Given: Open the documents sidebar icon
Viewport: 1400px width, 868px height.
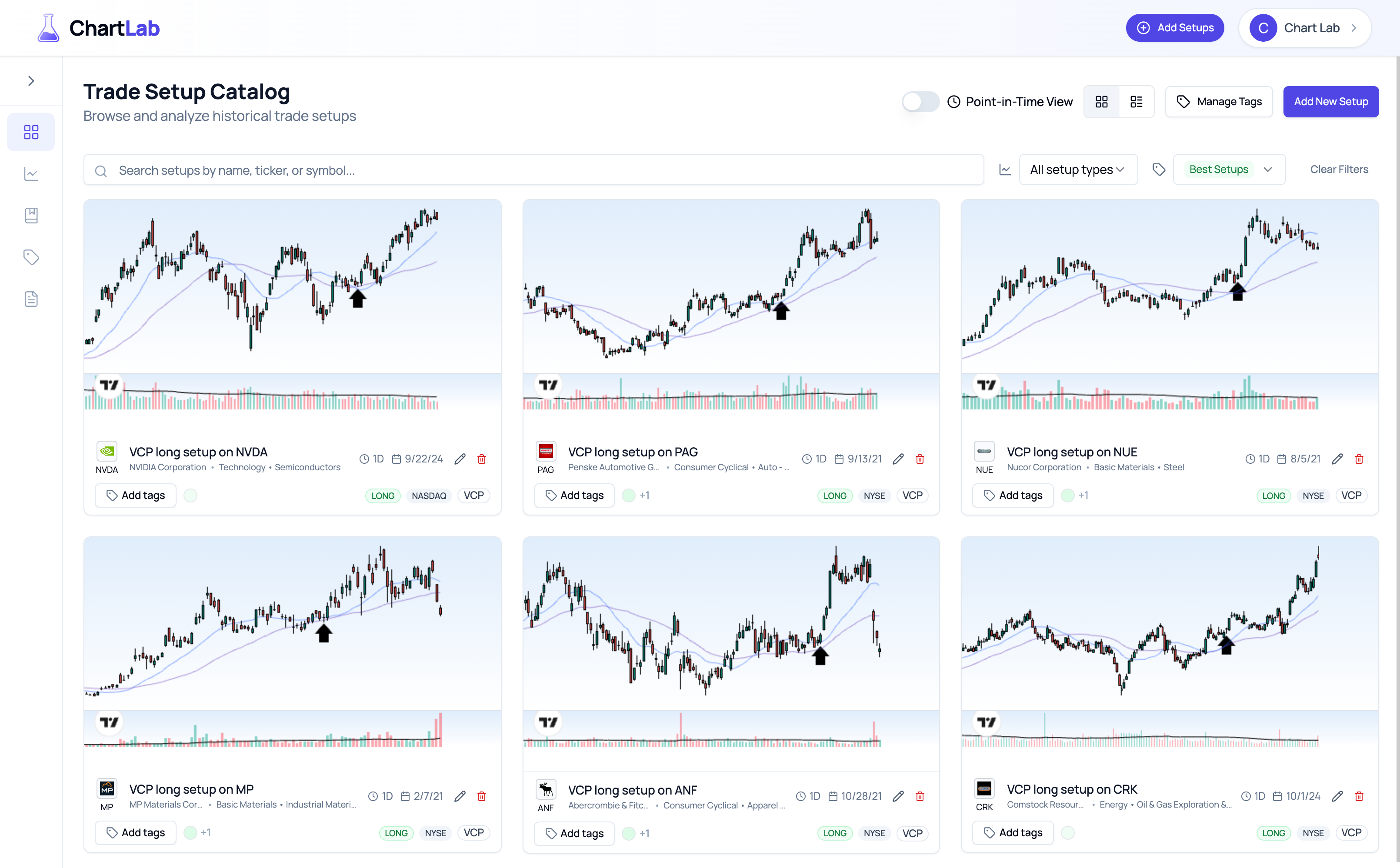Looking at the screenshot, I should (x=31, y=299).
